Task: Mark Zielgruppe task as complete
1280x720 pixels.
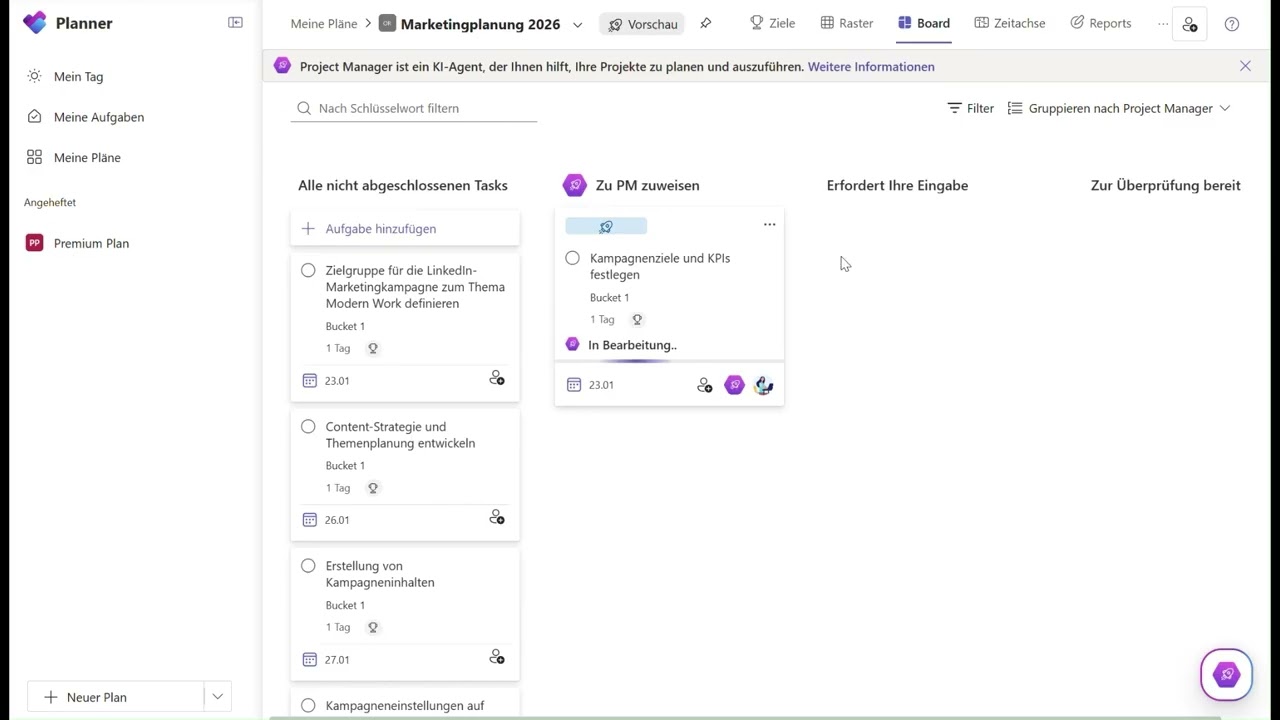Action: click(308, 270)
